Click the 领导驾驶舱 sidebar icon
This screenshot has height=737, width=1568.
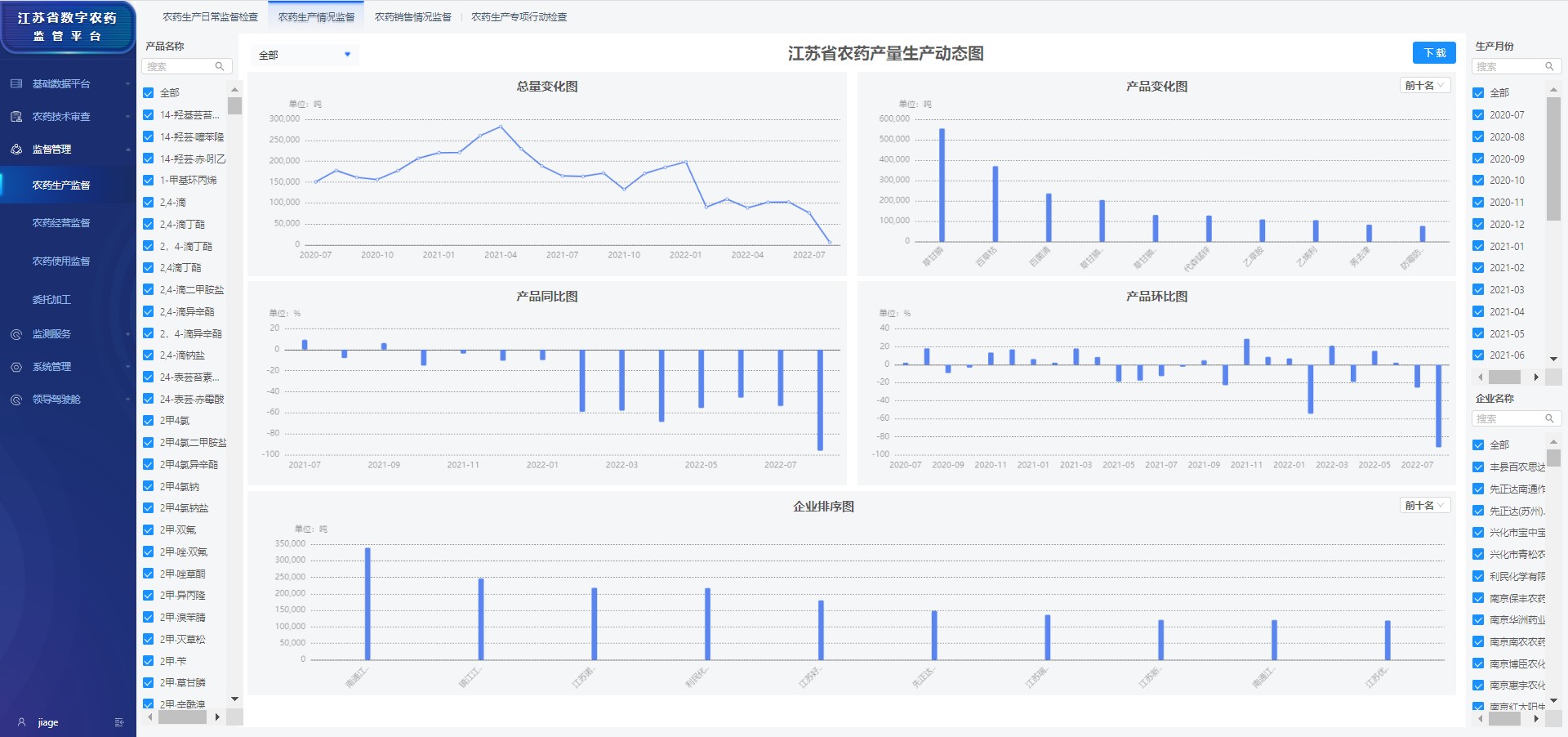16,400
